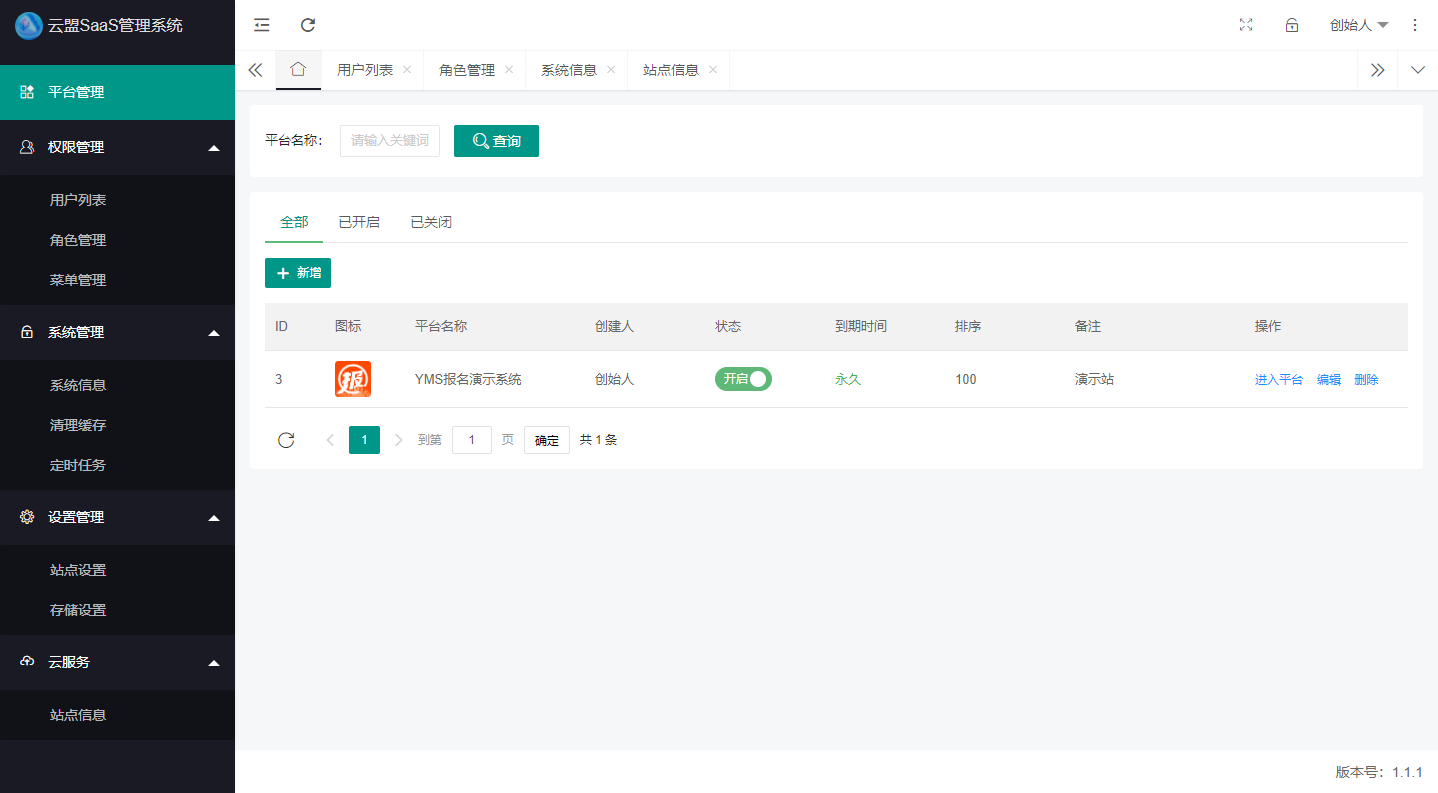Select the 已开启 filter option
The width and height of the screenshot is (1438, 793).
359,222
